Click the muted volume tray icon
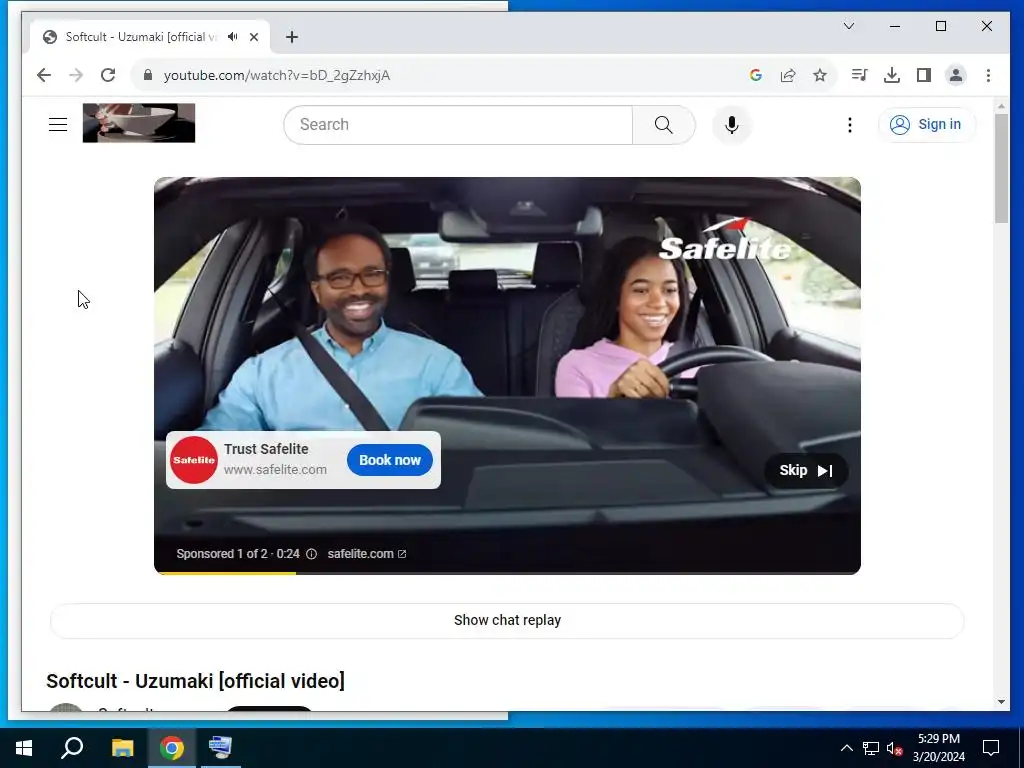 (895, 748)
